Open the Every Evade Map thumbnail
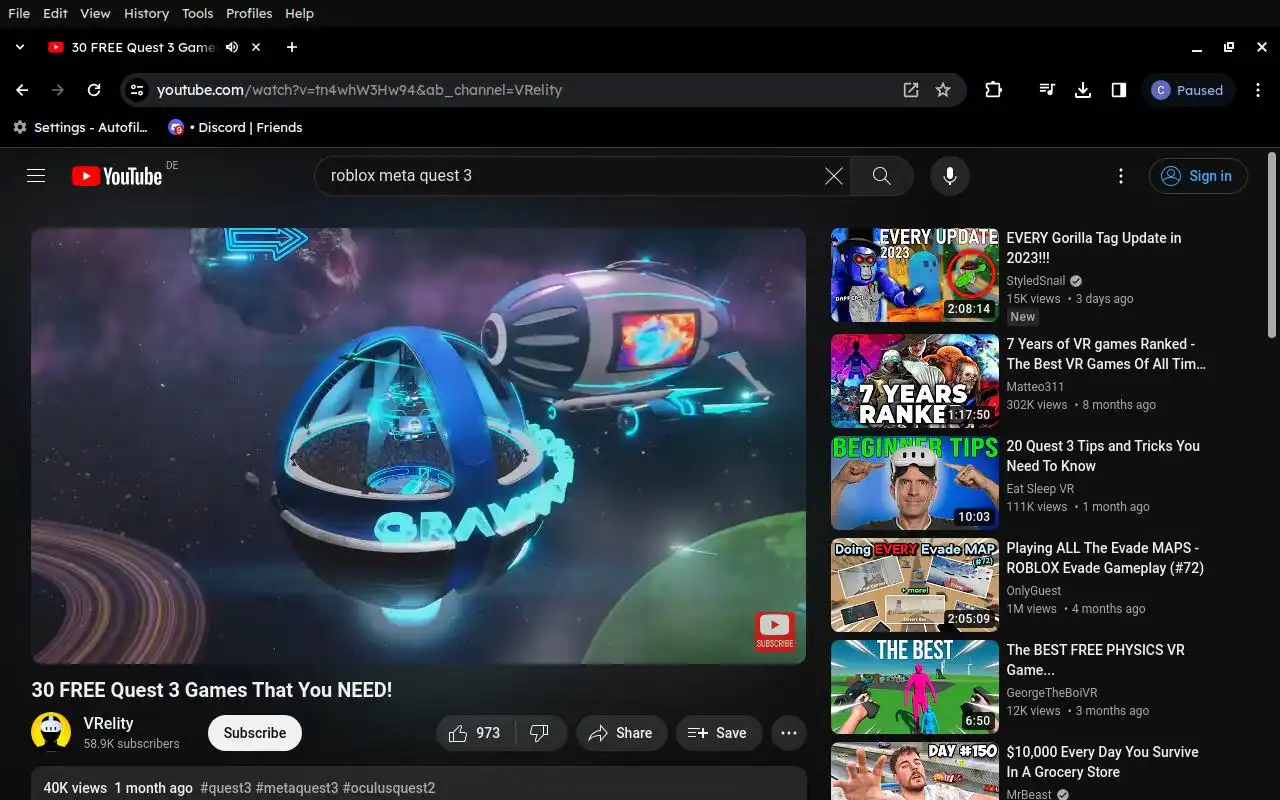1280x800 pixels. pyautogui.click(x=915, y=585)
